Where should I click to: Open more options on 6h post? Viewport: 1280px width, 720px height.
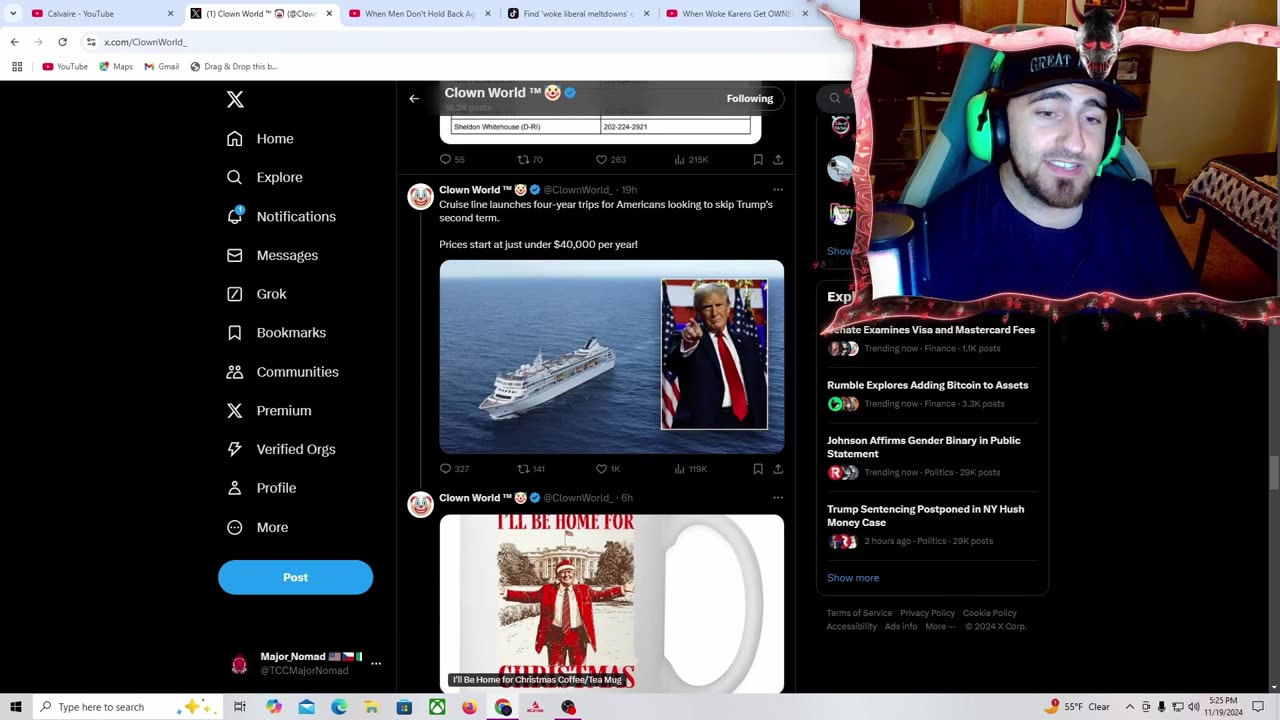coord(778,498)
